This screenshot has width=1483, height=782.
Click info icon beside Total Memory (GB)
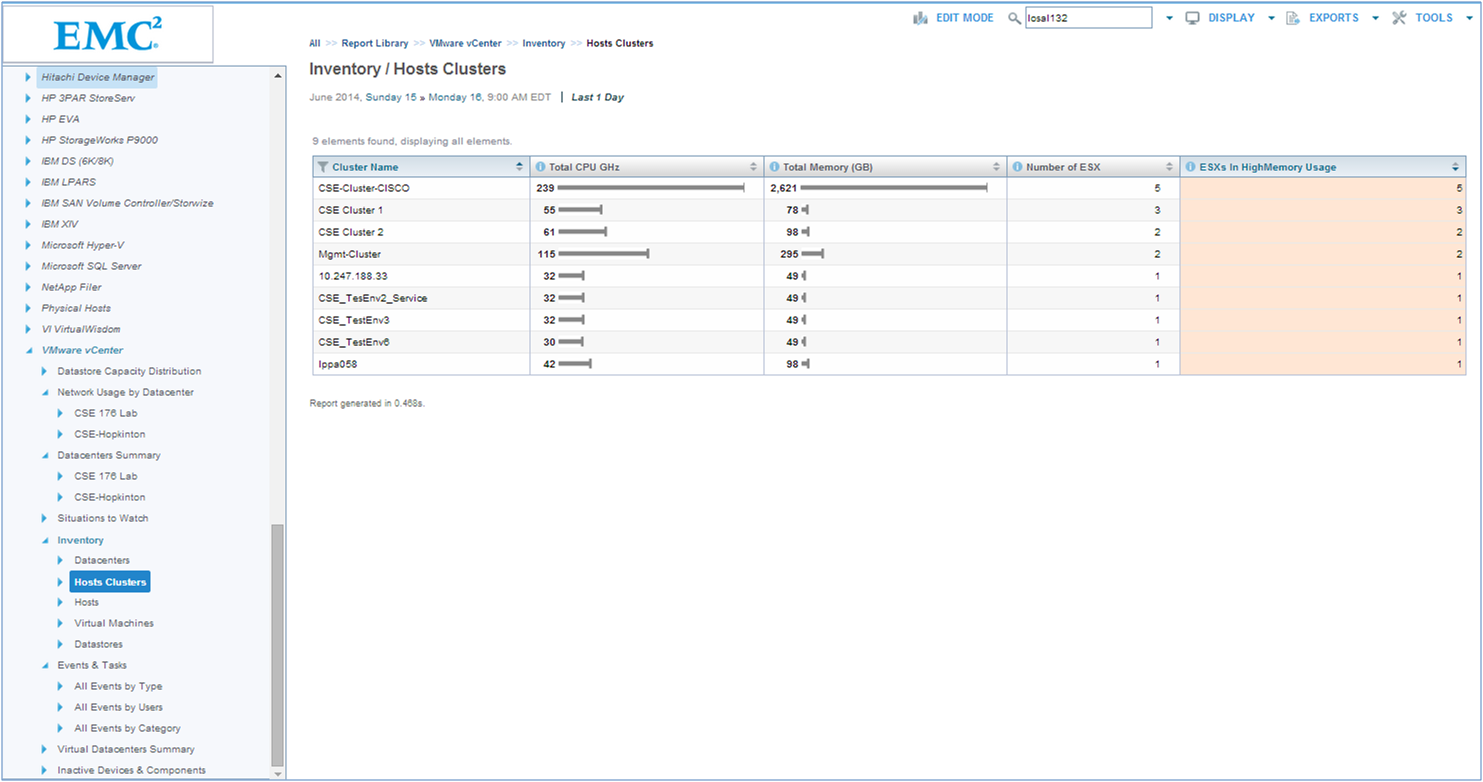coord(775,167)
